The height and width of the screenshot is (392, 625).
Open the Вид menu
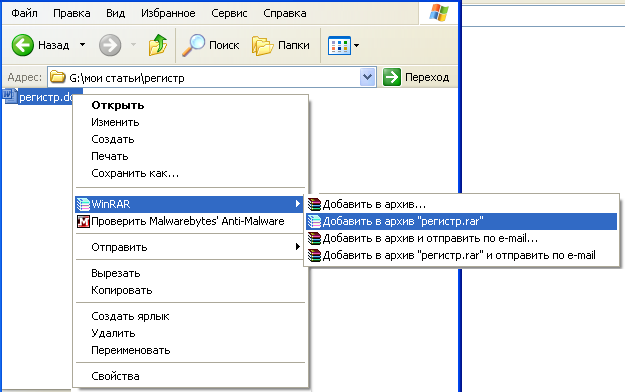pyautogui.click(x=116, y=13)
